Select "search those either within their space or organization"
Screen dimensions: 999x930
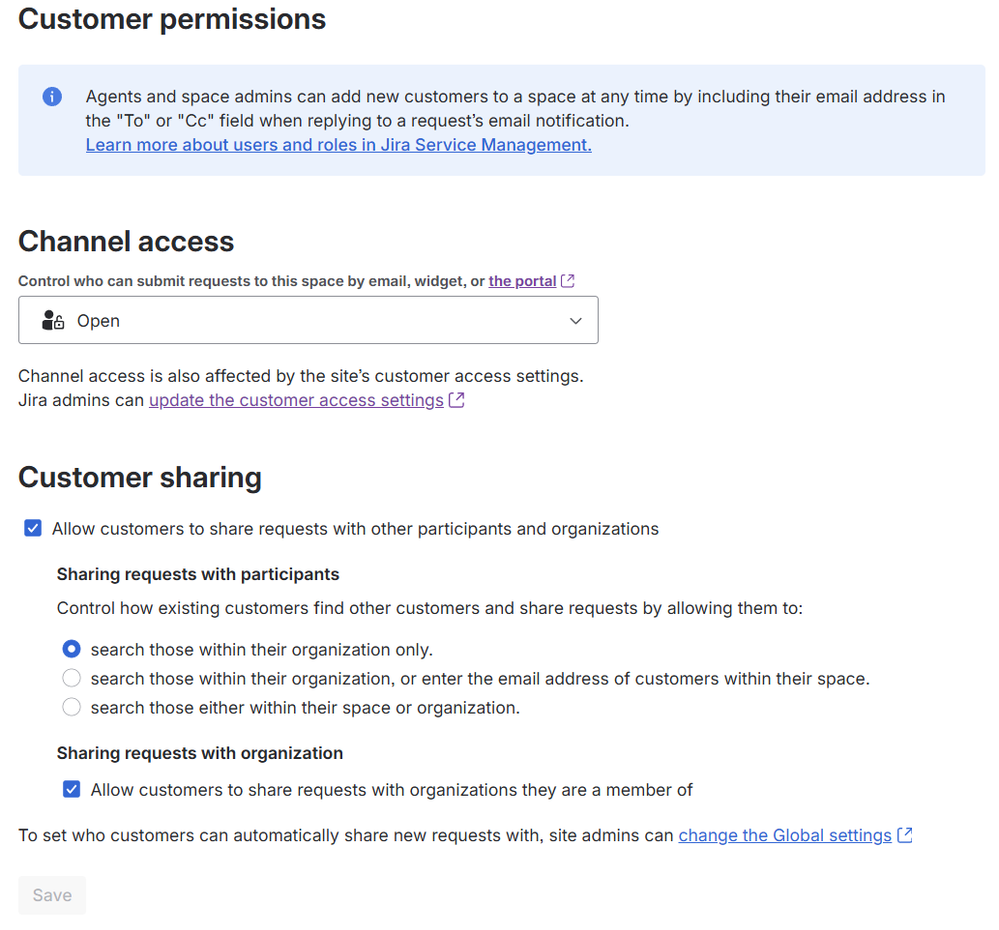pos(71,707)
